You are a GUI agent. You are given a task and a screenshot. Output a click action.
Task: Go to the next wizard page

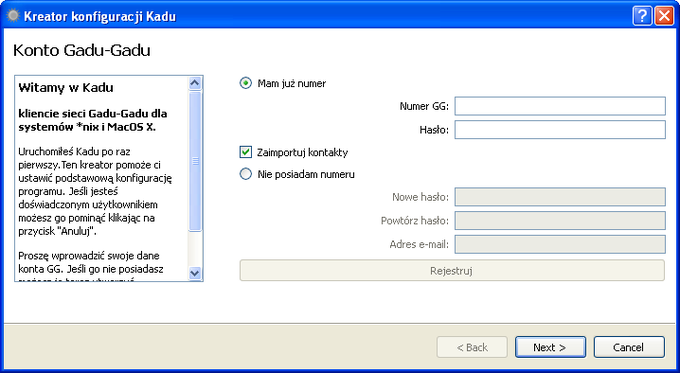550,347
